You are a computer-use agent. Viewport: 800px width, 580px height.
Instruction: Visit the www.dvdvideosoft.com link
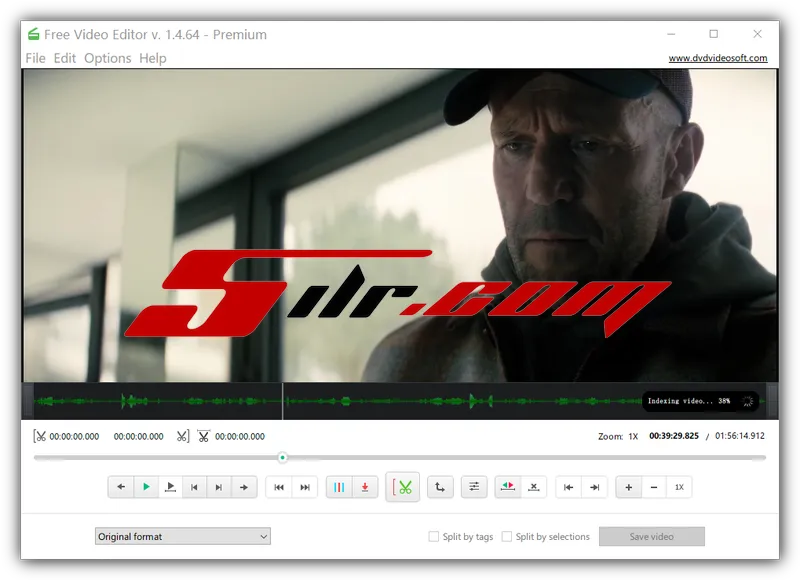(x=718, y=58)
